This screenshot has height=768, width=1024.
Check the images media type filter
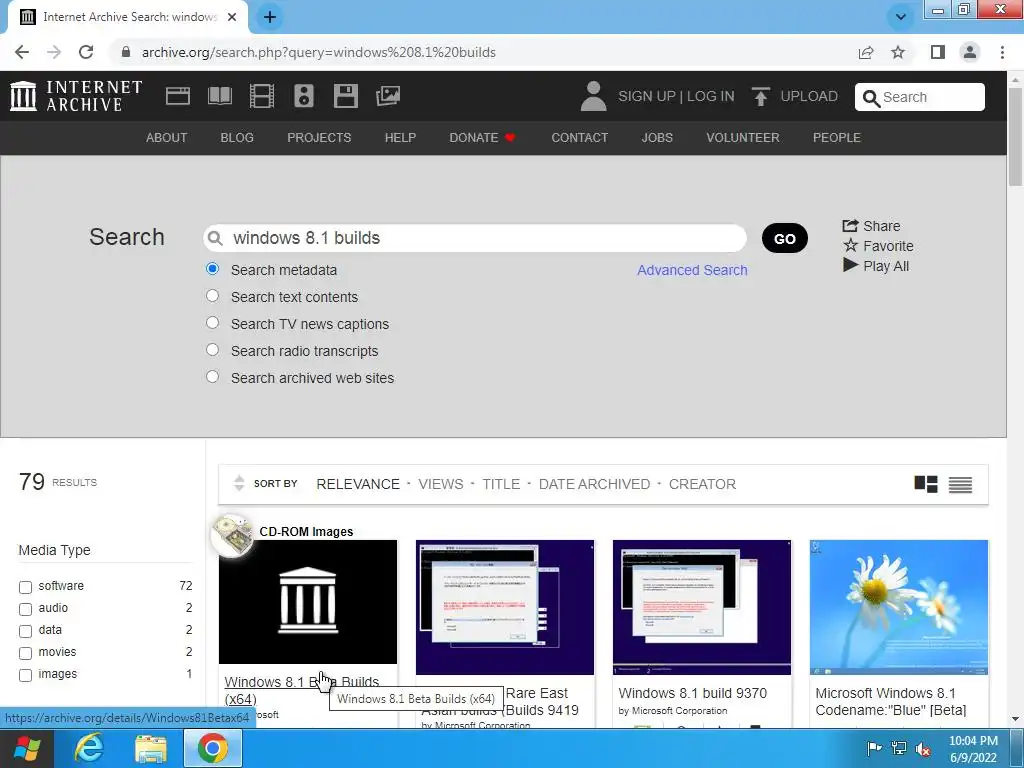coord(25,675)
